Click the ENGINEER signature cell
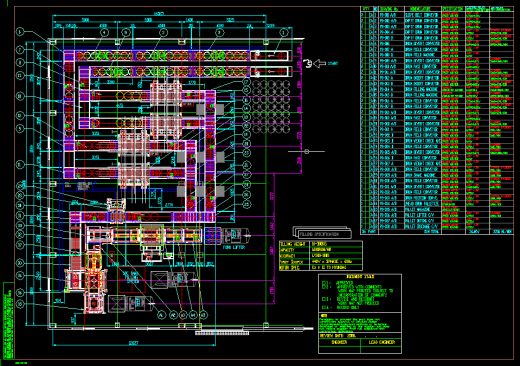 coord(339,342)
